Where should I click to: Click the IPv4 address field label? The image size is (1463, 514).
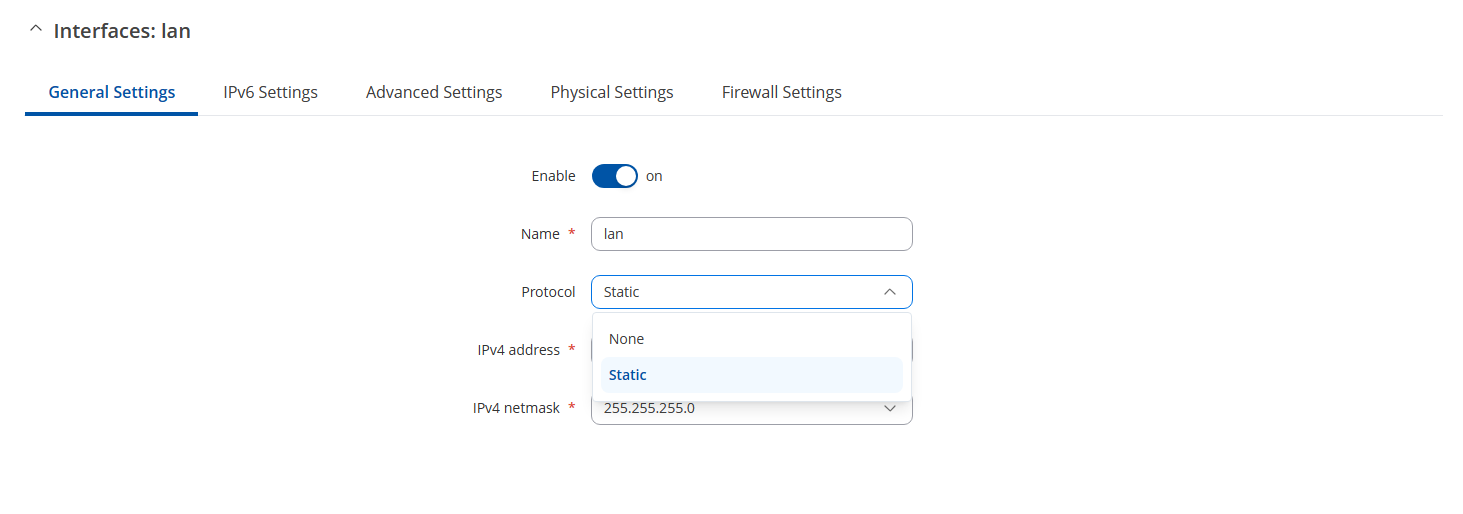[x=519, y=350]
